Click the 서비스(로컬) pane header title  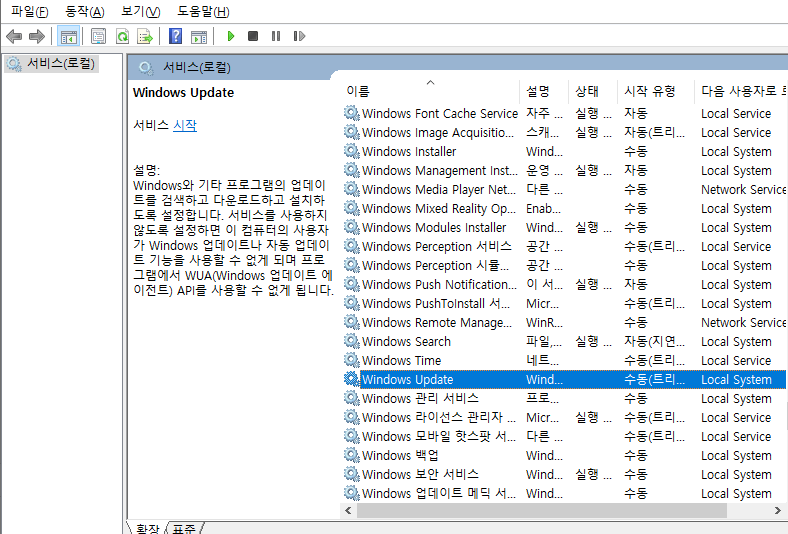click(x=196, y=68)
